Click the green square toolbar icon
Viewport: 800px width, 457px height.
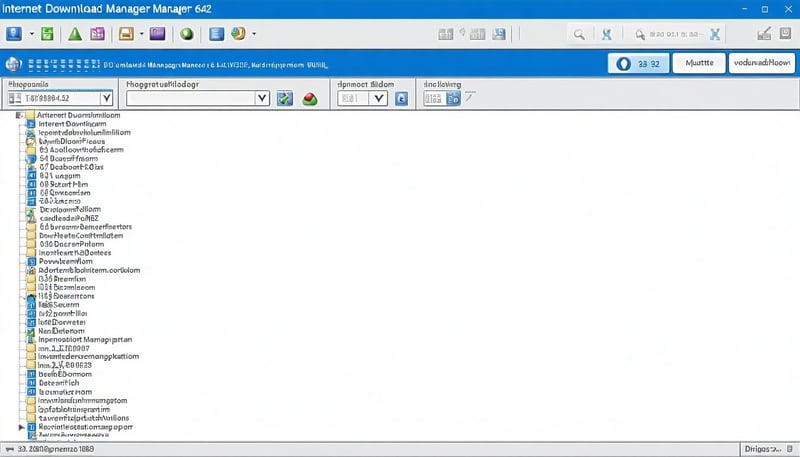pyautogui.click(x=47, y=34)
